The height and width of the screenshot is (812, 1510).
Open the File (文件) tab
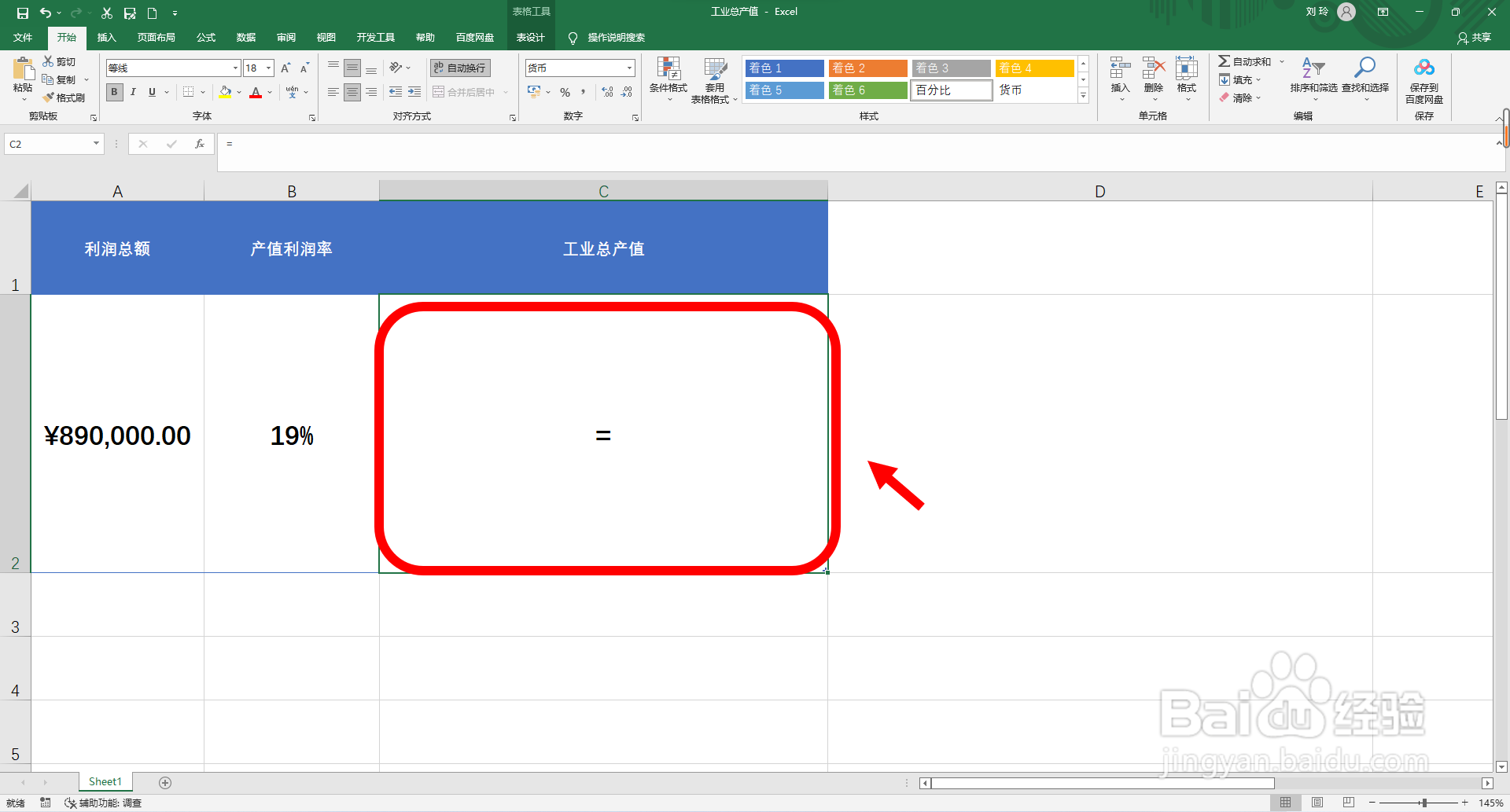tap(23, 37)
